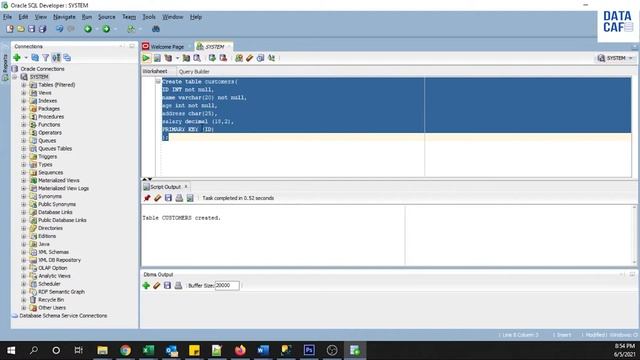
Task: Select Functions in the connection tree
Action: (49, 124)
